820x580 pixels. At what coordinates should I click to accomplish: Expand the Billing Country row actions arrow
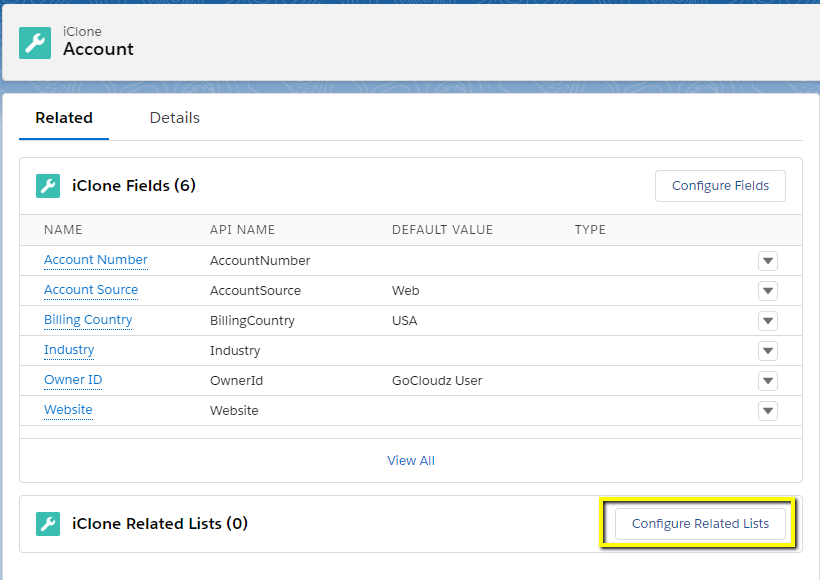[x=768, y=321]
